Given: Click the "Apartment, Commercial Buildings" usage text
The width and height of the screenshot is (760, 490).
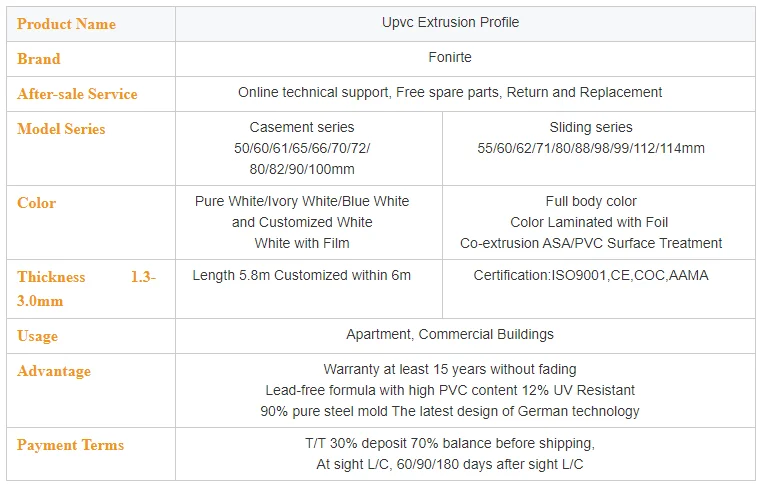Looking at the screenshot, I should 450,334.
